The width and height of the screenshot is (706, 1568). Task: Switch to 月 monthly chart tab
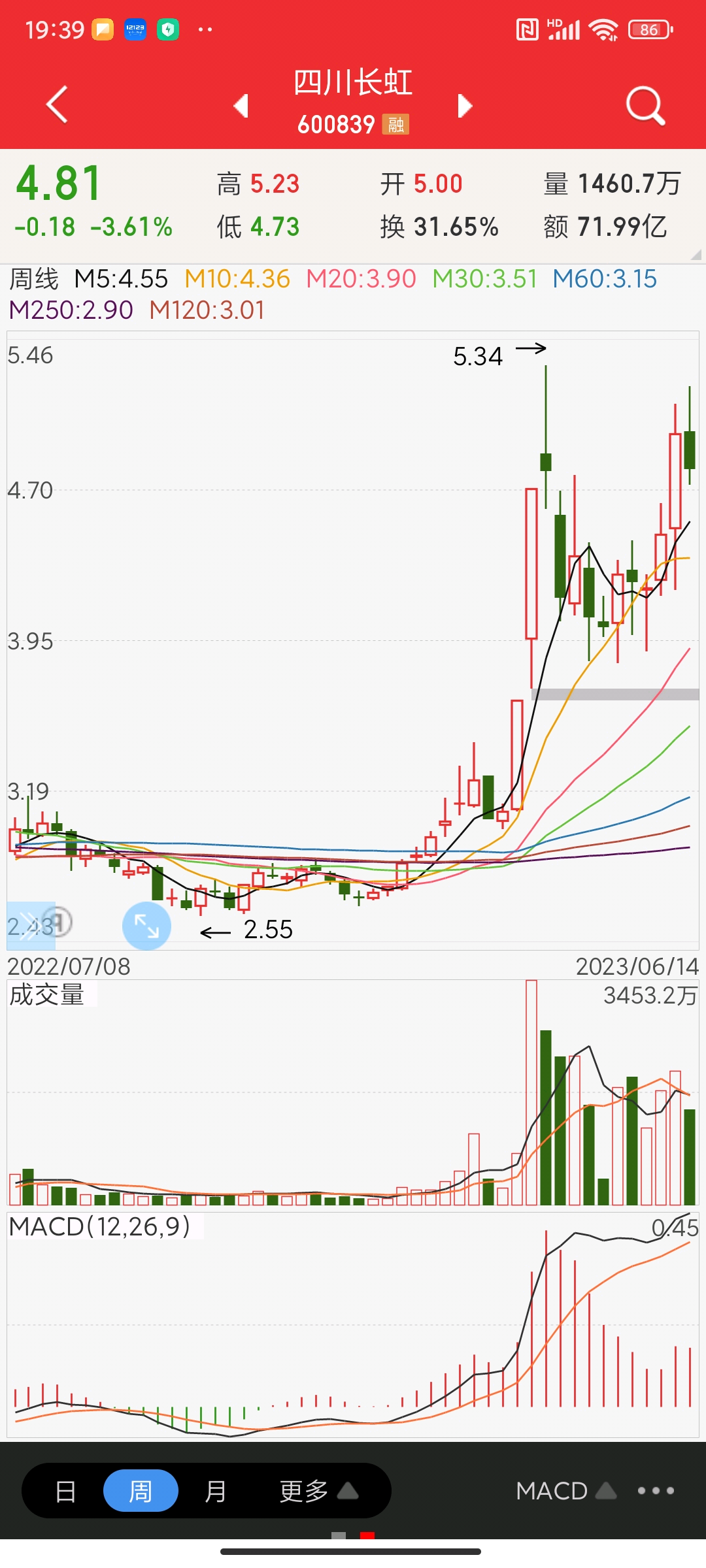tap(216, 1491)
